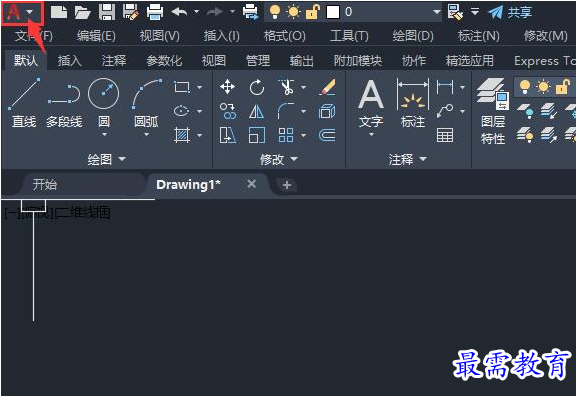Select the Stretch tool icon
Viewport: 577px width, 396px height.
pos(227,135)
